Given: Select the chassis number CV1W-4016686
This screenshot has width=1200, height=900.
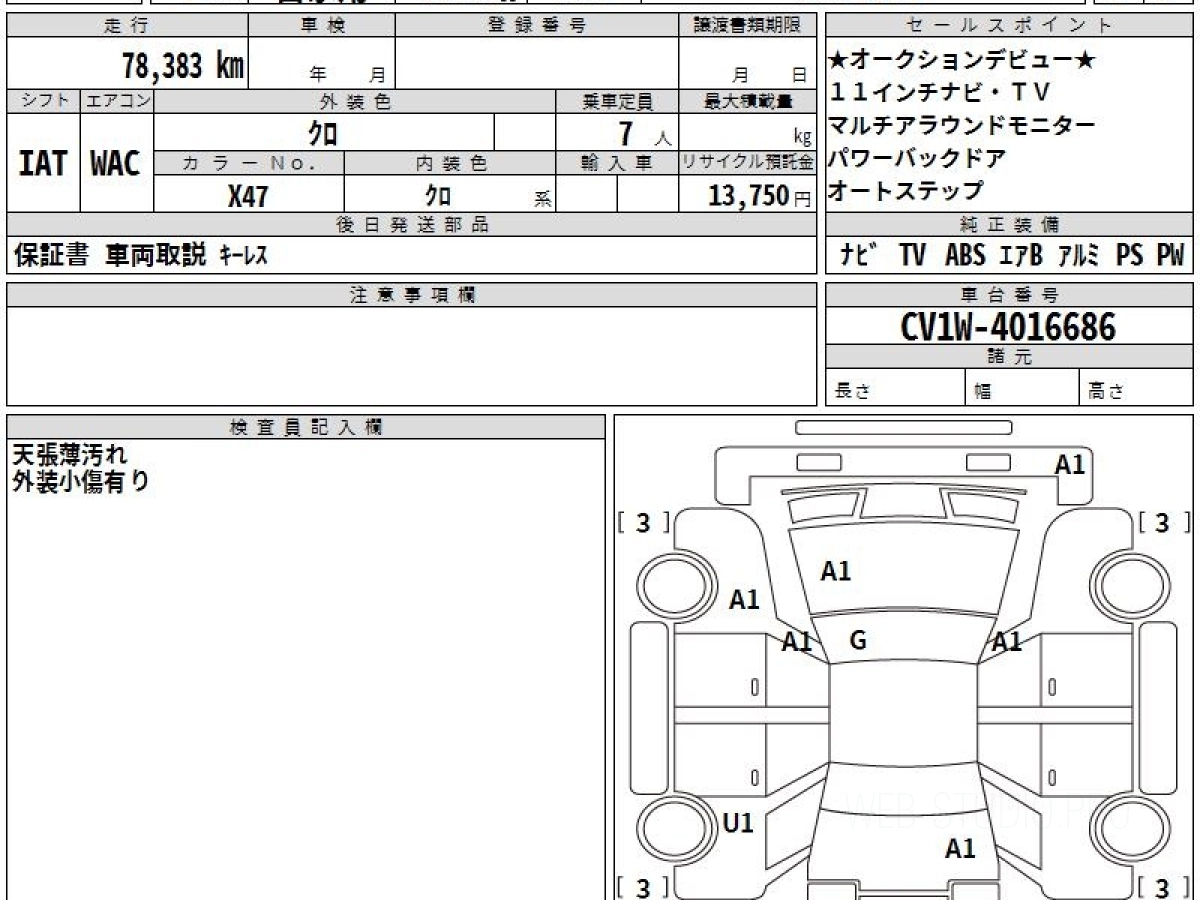Looking at the screenshot, I should [1008, 327].
